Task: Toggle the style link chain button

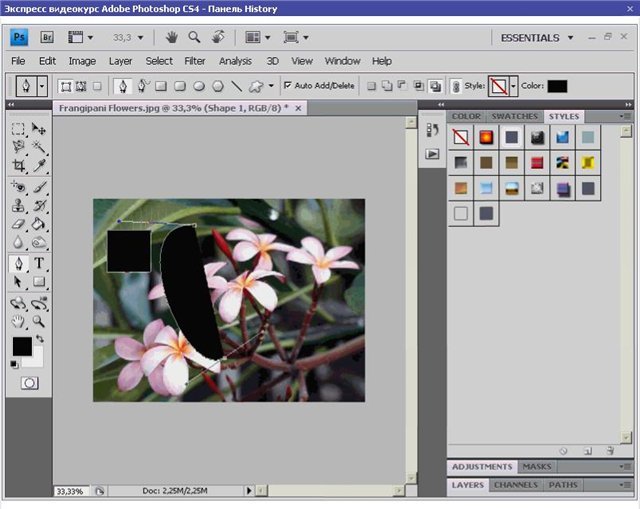Action: (x=455, y=87)
